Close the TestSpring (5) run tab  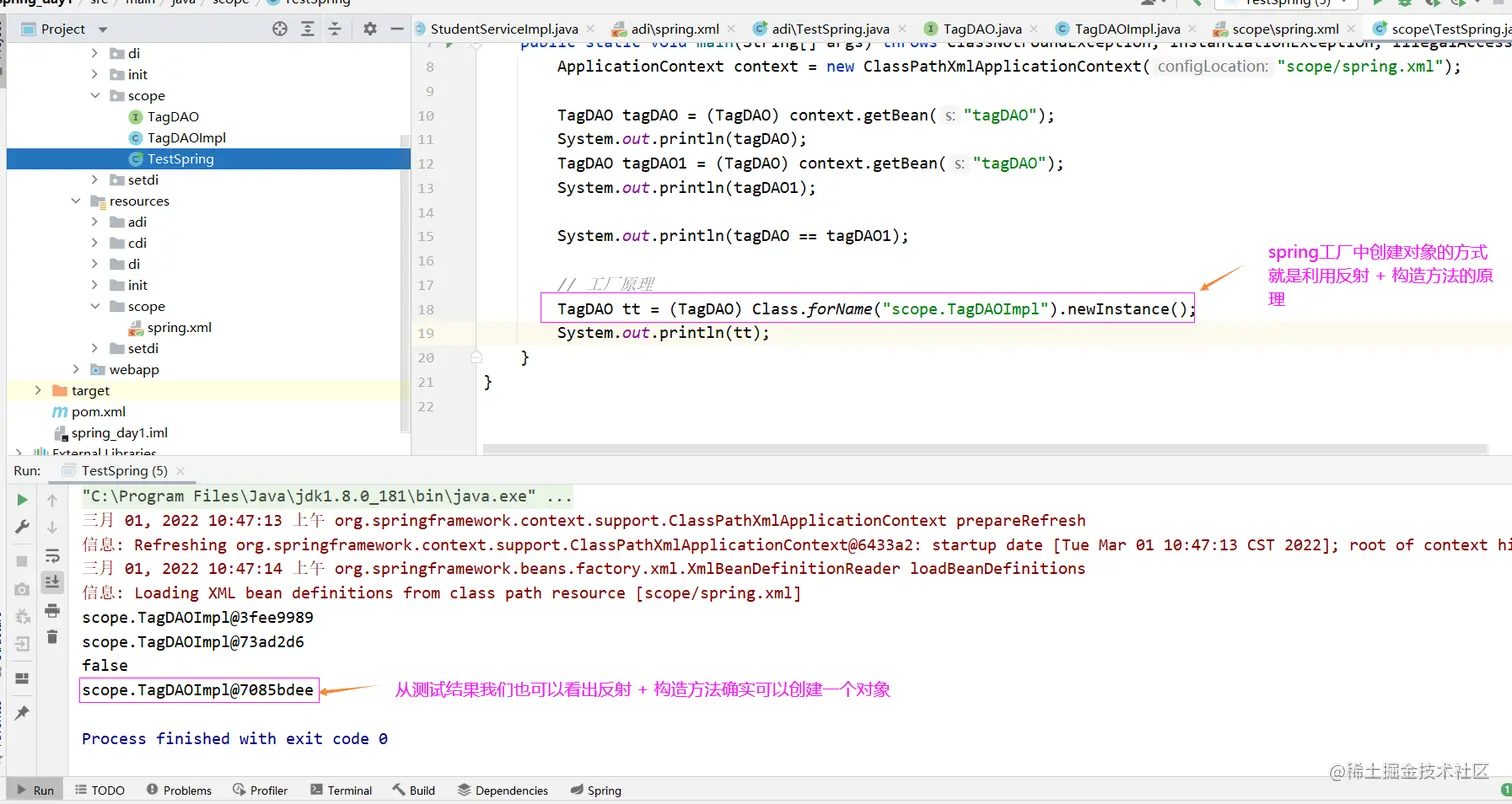181,470
